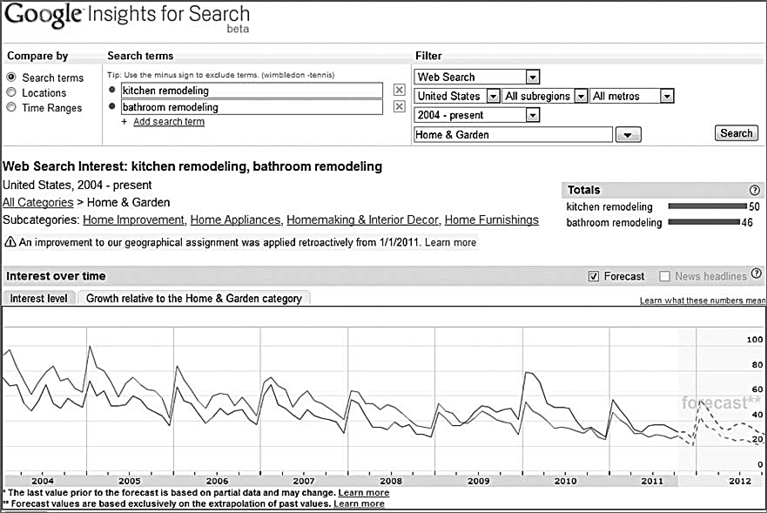Select the Locations radio button
The image size is (767, 513).
(11, 92)
